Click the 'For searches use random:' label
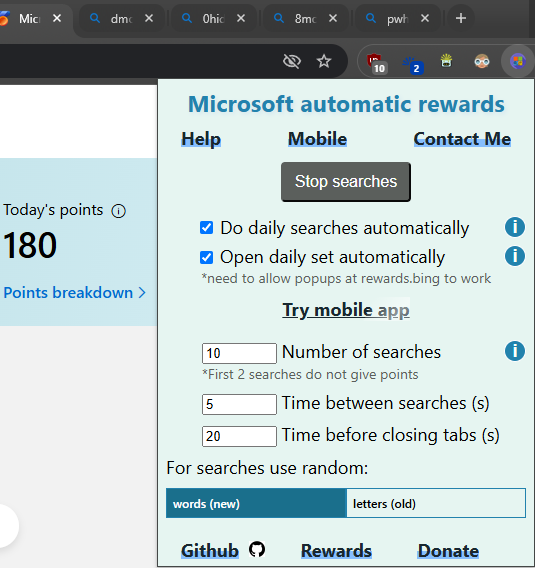The image size is (535, 568). point(267,468)
